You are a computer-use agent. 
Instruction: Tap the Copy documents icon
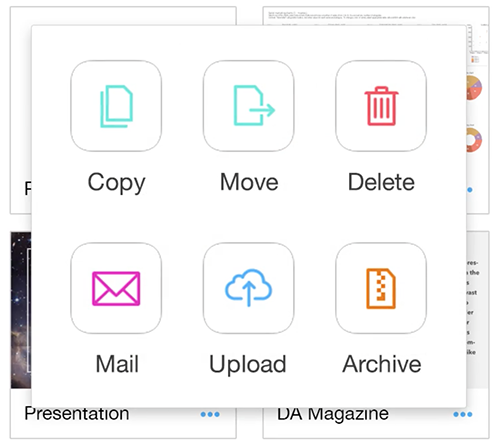click(116, 106)
